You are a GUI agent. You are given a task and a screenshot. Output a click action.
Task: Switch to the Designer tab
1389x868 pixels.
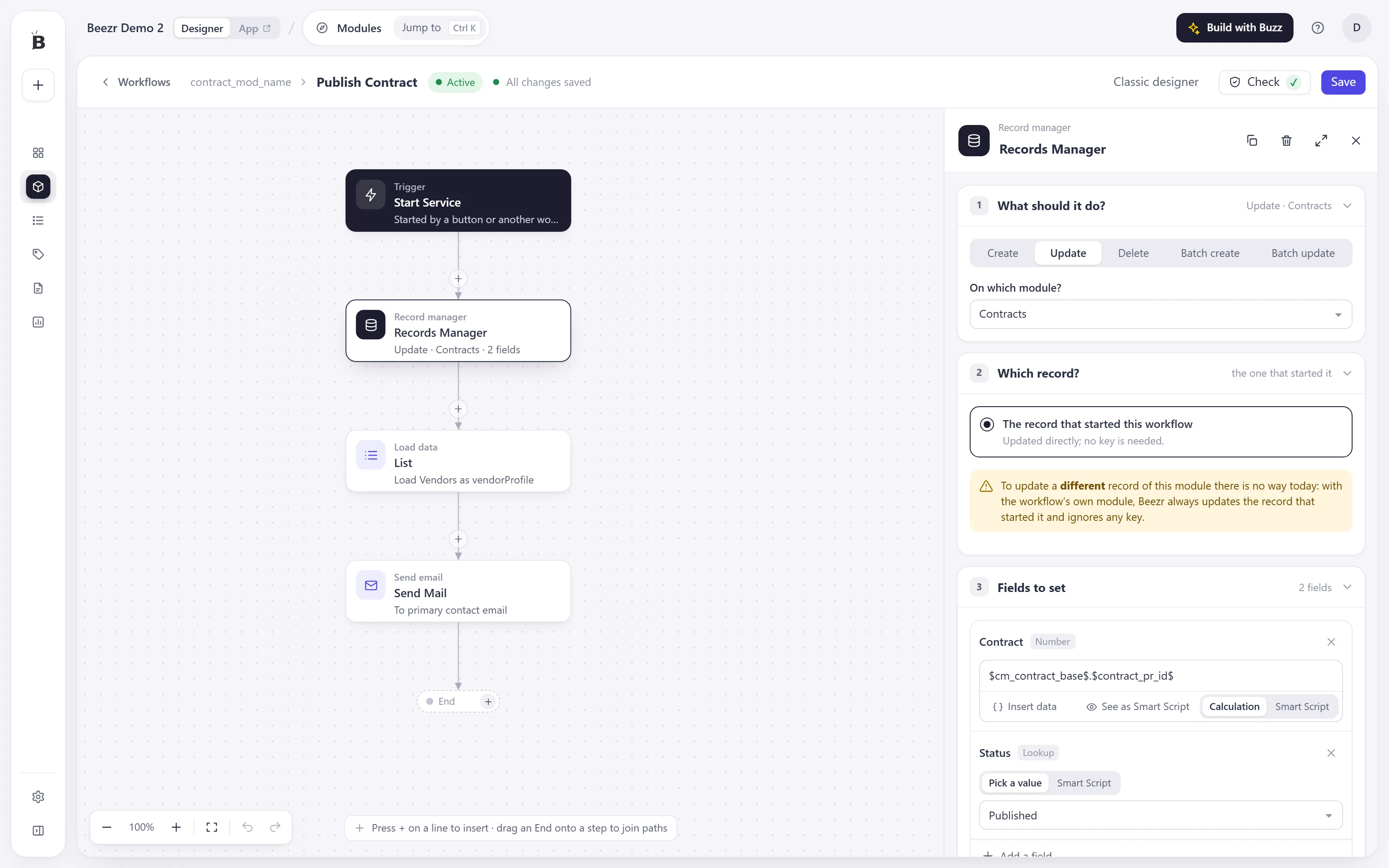[202, 28]
